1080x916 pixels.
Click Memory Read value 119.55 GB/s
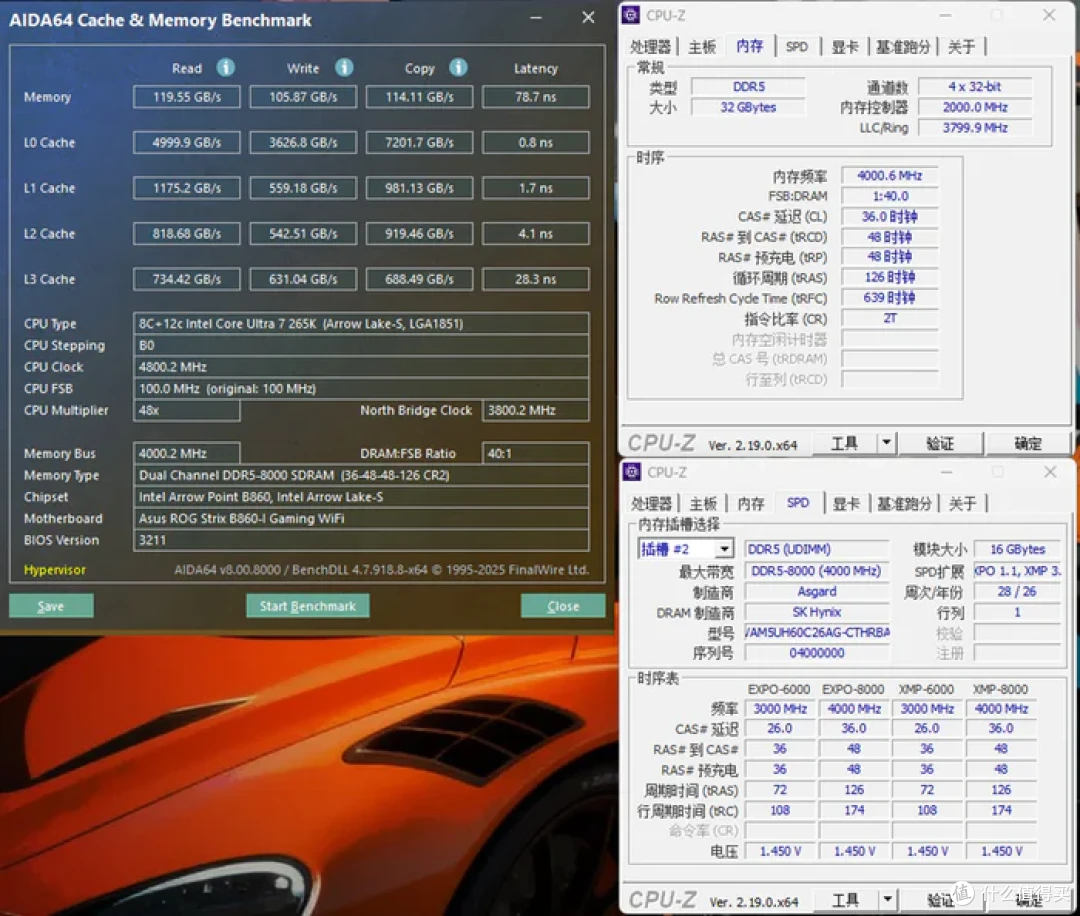coord(187,97)
